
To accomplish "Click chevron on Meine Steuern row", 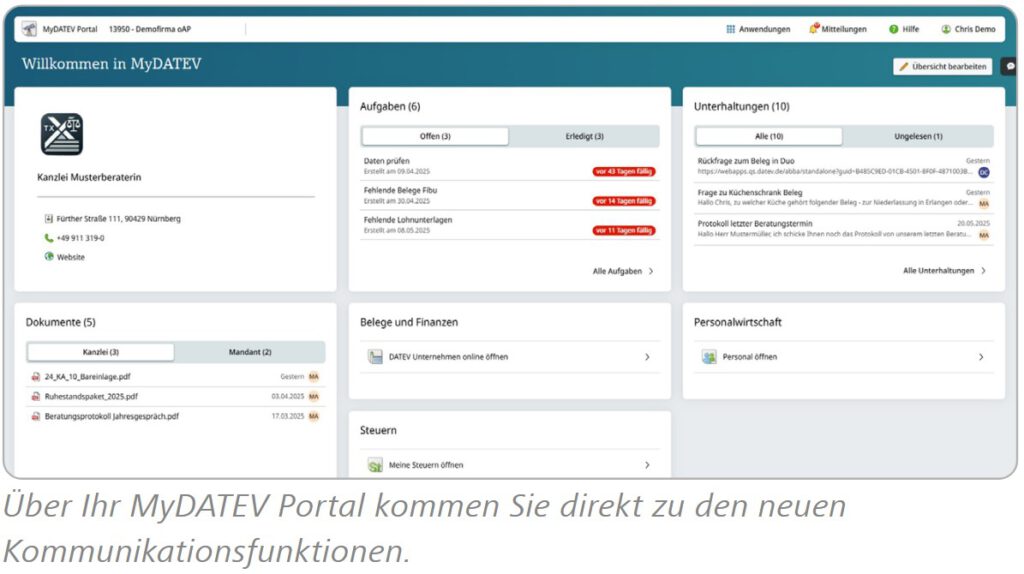I will pyautogui.click(x=647, y=466).
